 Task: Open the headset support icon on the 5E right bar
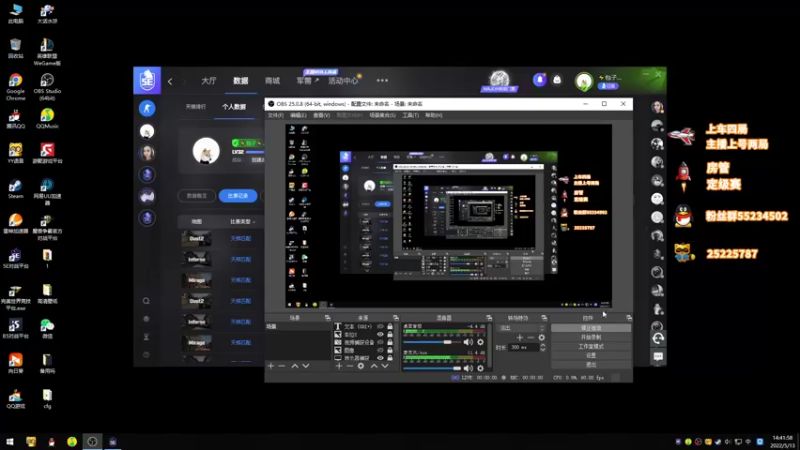tap(658, 338)
